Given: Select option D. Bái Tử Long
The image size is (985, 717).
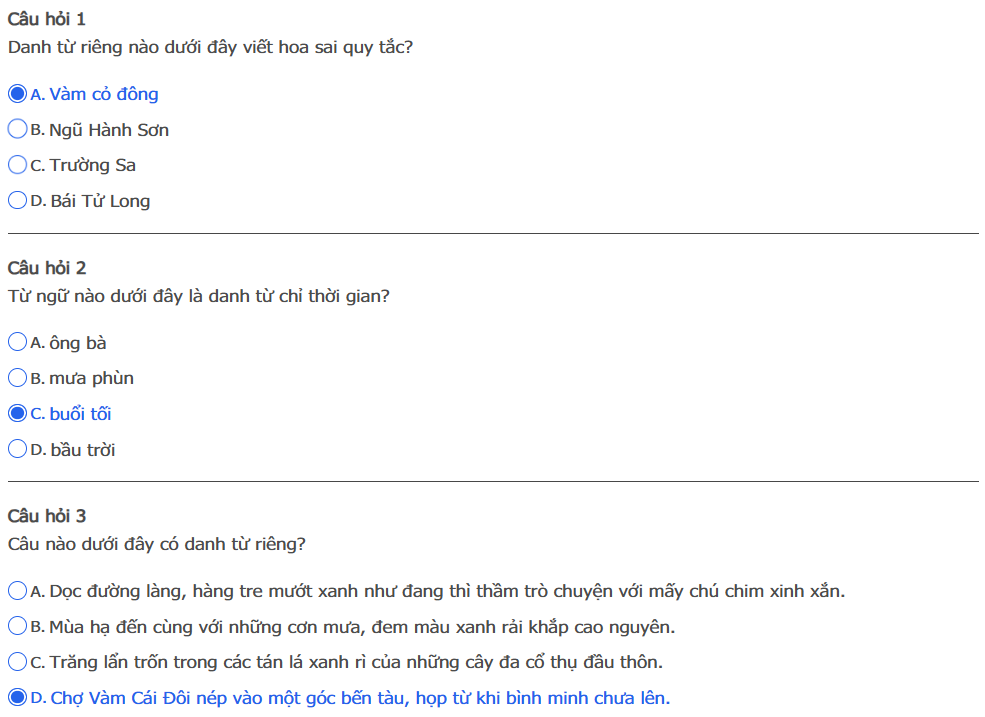Looking at the screenshot, I should [17, 201].
